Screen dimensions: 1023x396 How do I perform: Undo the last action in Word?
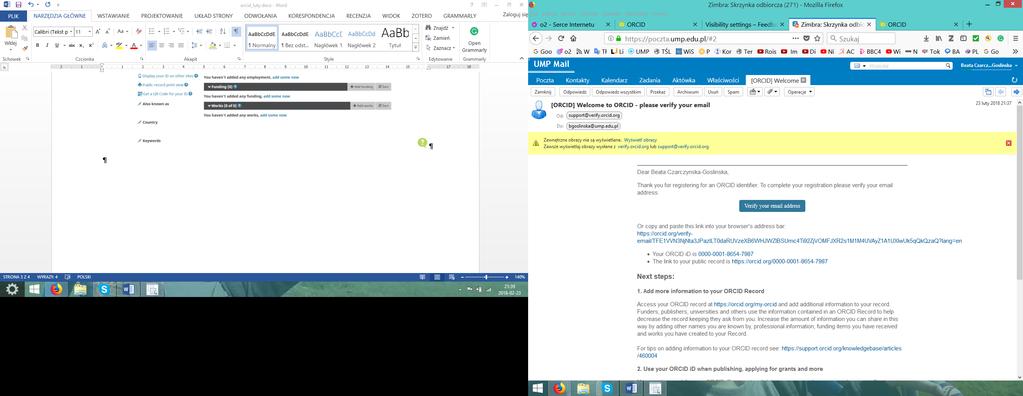point(30,4)
